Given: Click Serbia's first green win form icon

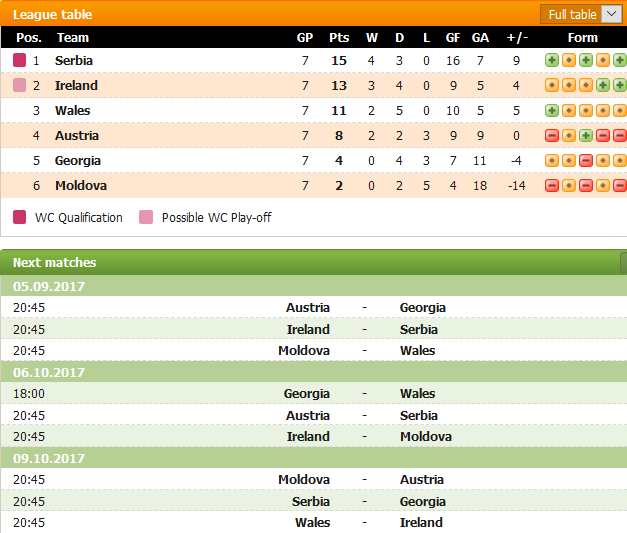Looking at the screenshot, I should pos(552,60).
